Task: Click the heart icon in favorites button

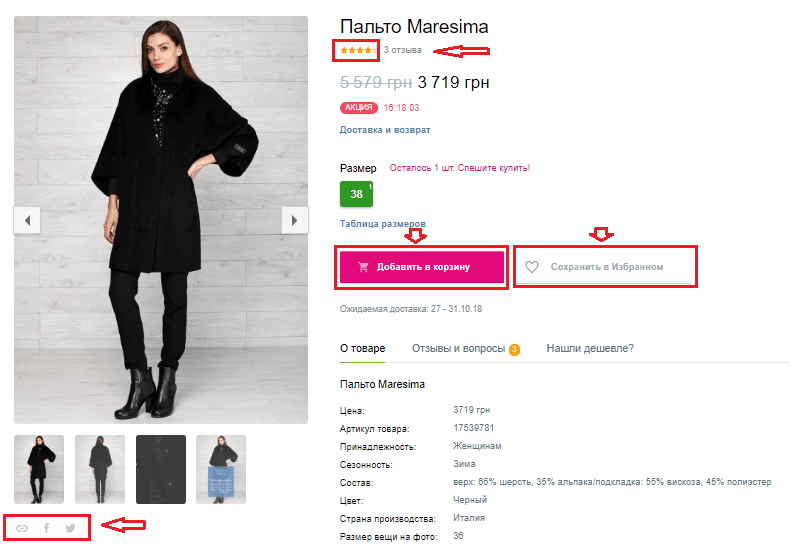Action: 532,267
